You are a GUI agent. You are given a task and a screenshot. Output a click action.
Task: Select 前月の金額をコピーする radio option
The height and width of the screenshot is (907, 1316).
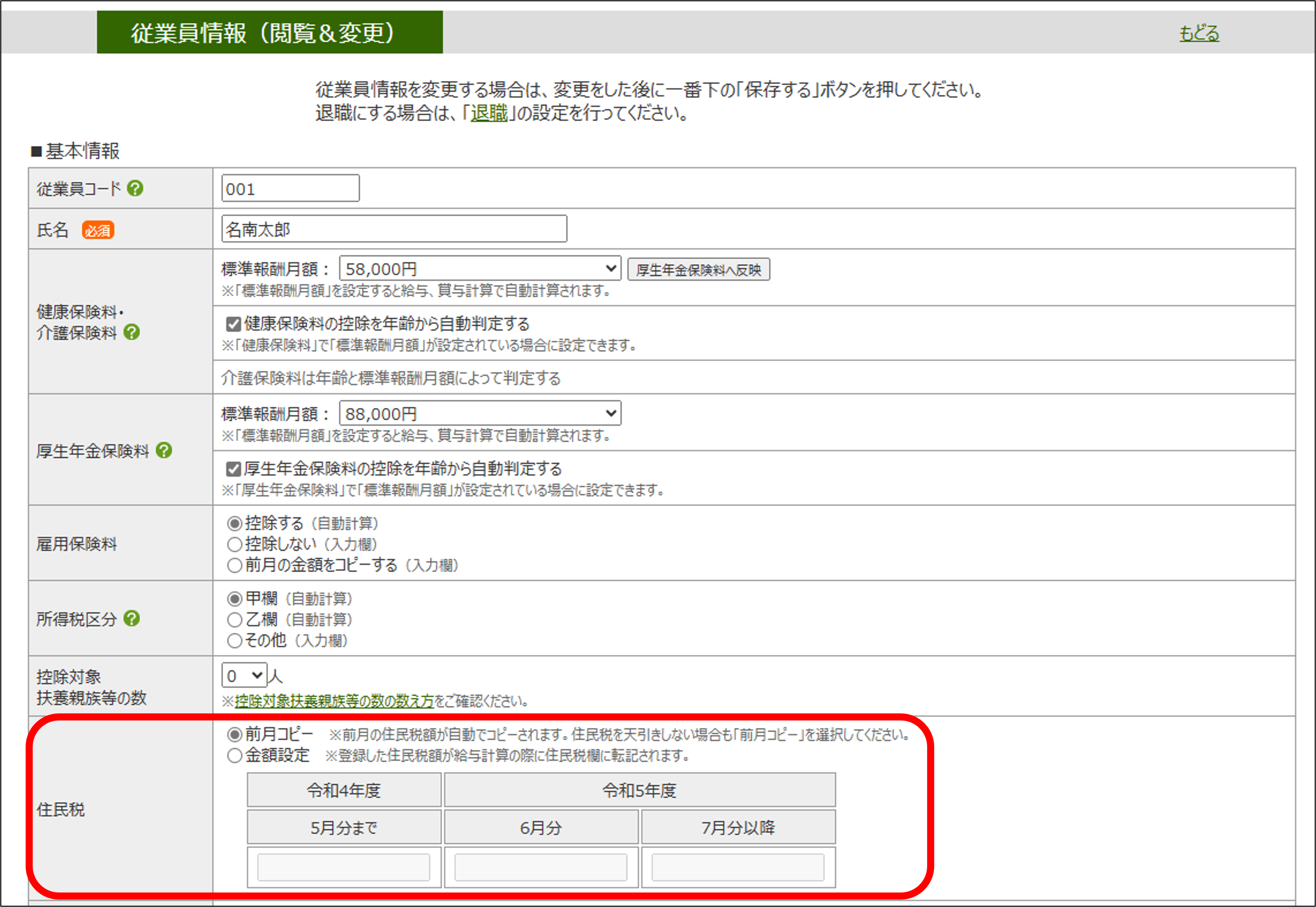tap(234, 565)
